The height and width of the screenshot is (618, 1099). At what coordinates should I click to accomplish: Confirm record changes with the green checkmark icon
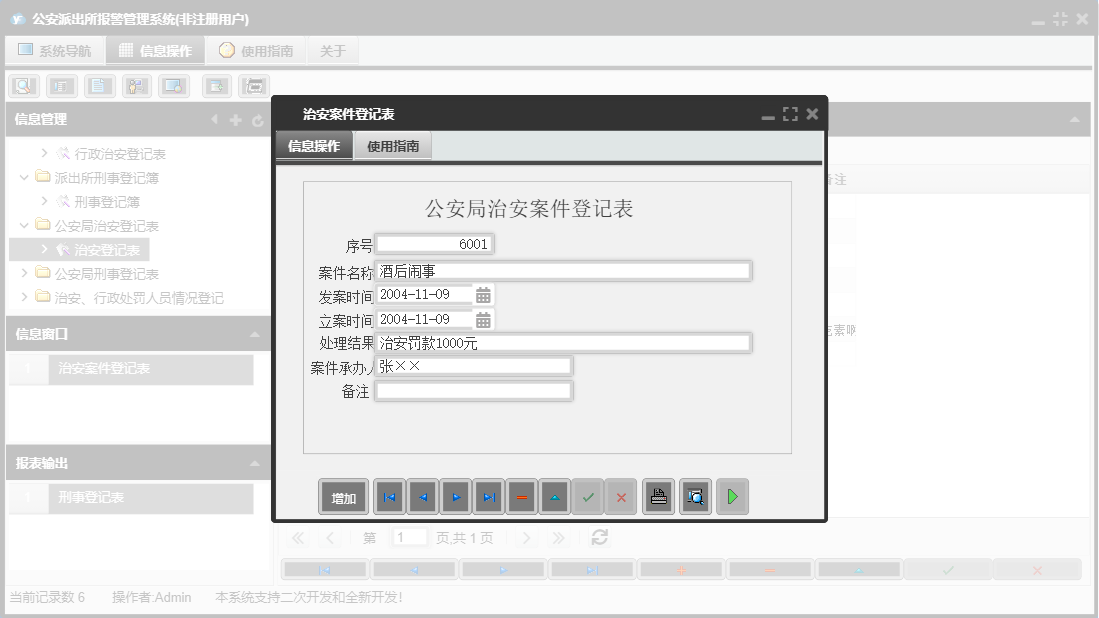click(588, 496)
